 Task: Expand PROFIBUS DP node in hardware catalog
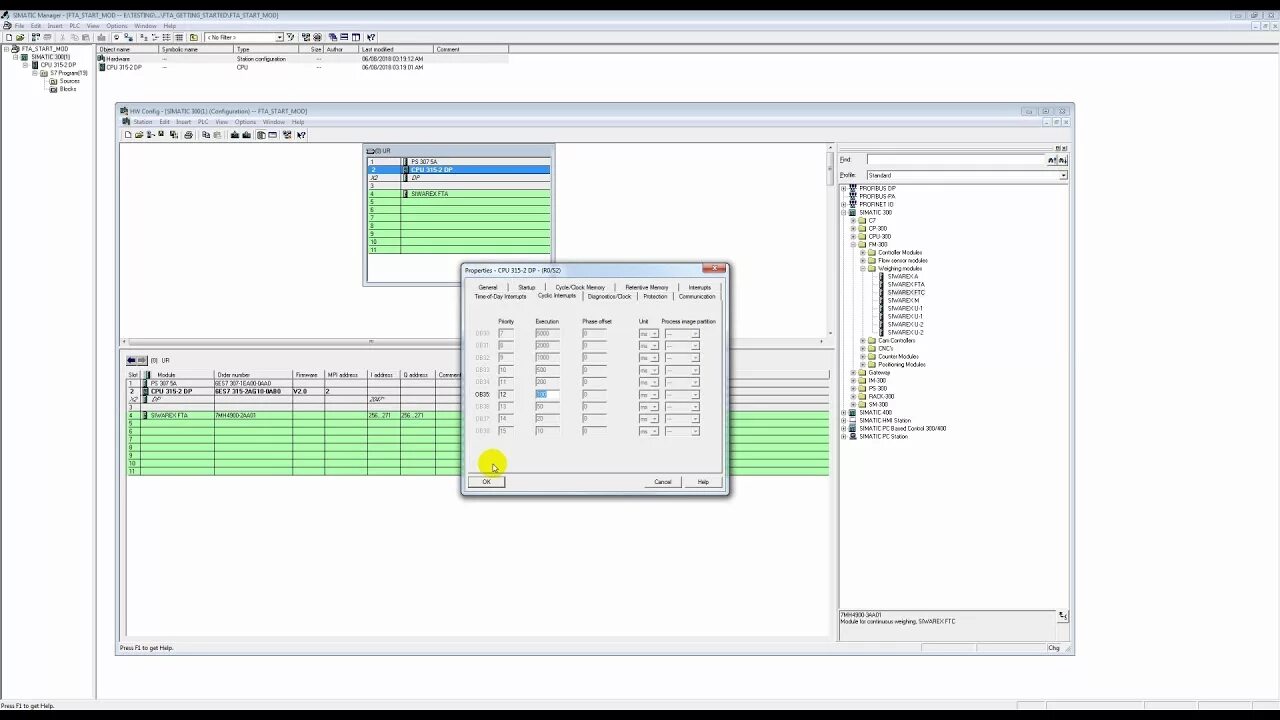[x=844, y=188]
